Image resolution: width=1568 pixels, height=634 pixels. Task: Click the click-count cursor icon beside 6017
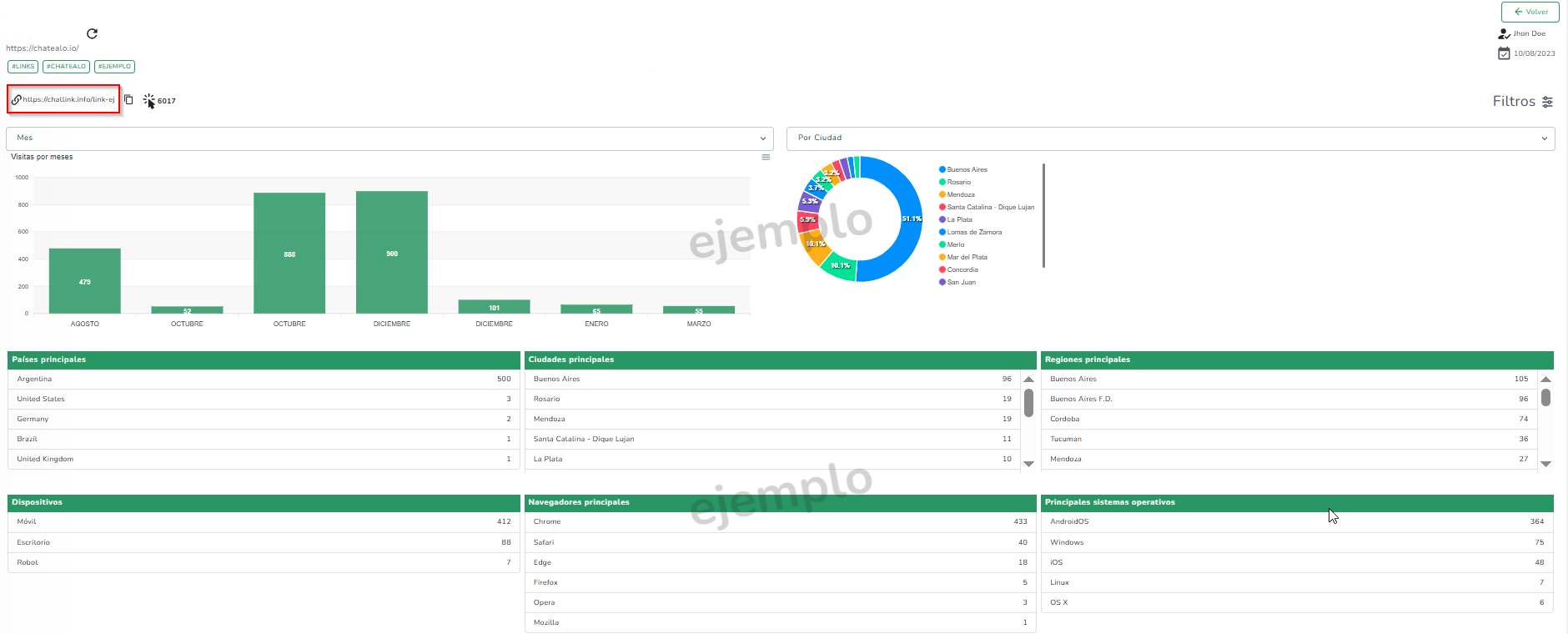[x=148, y=100]
